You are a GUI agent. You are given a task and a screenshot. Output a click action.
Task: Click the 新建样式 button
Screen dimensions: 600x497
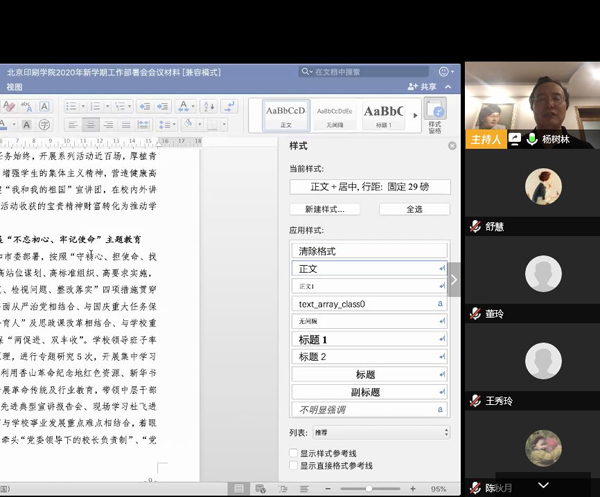[324, 209]
